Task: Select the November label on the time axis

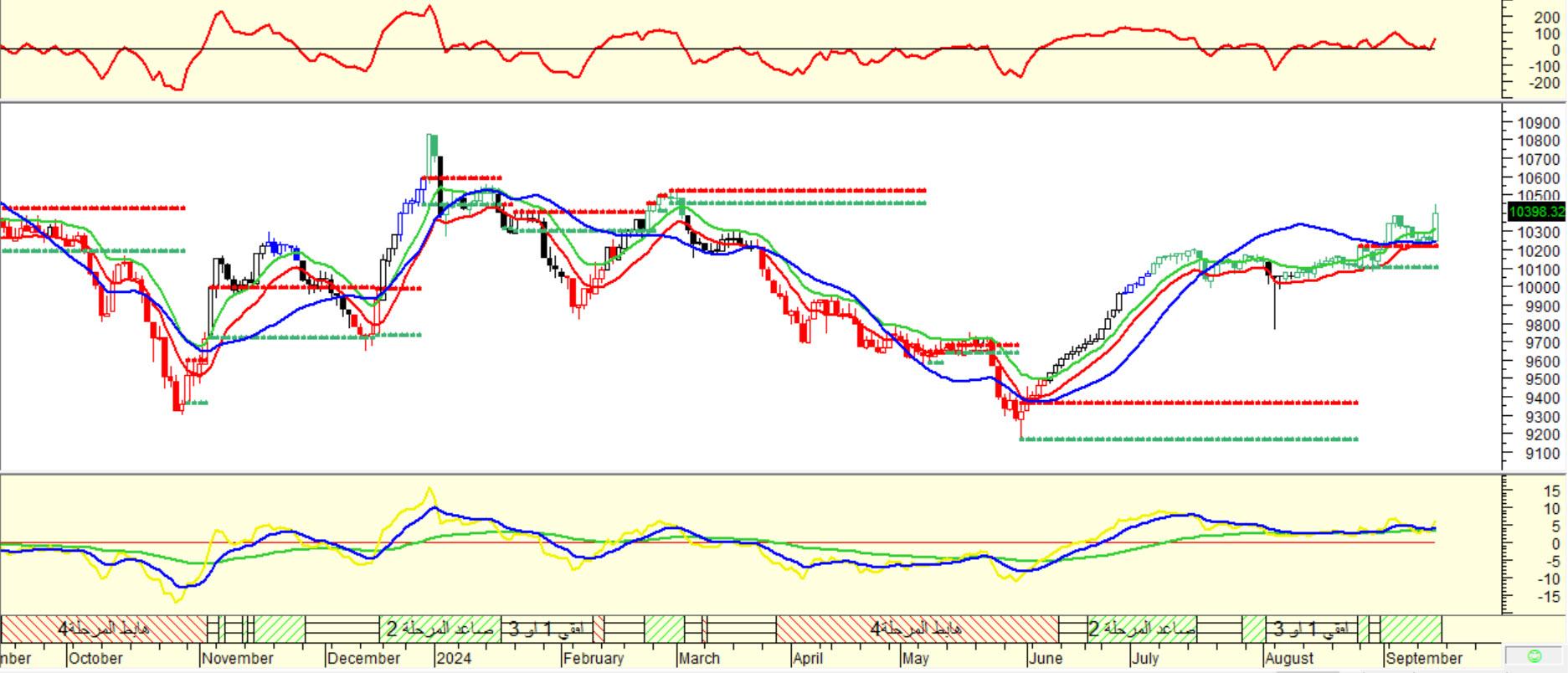Action: coord(239,658)
